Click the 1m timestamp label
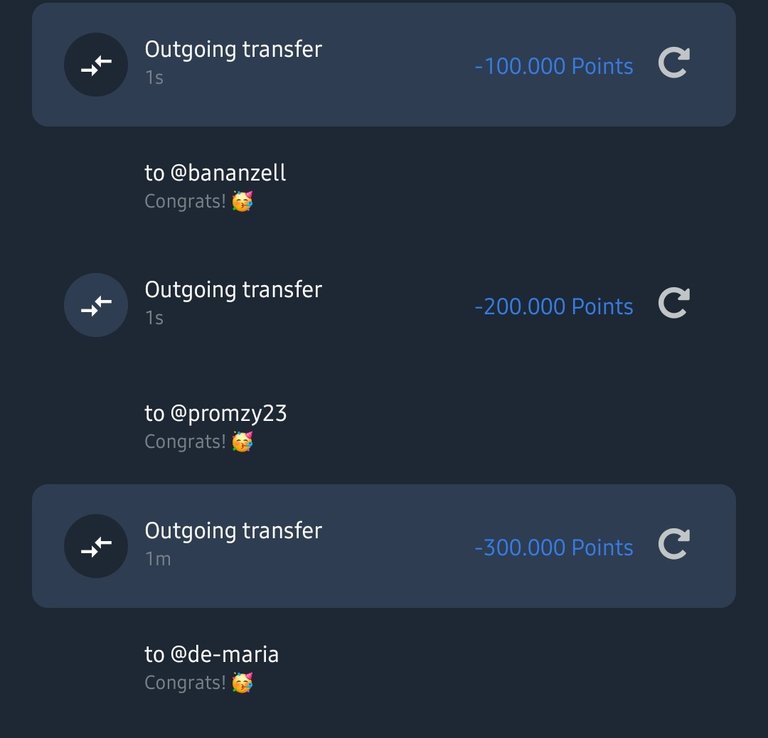 click(x=158, y=559)
